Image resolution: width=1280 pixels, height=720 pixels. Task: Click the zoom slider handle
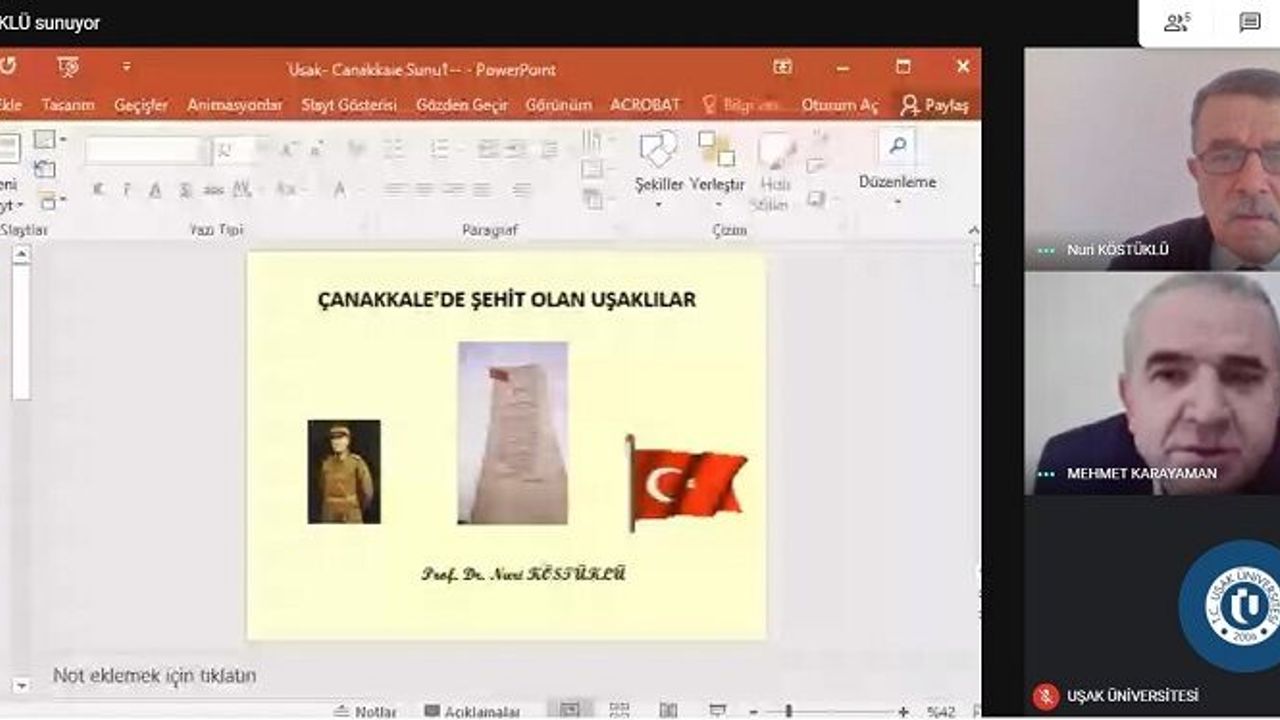pos(788,711)
